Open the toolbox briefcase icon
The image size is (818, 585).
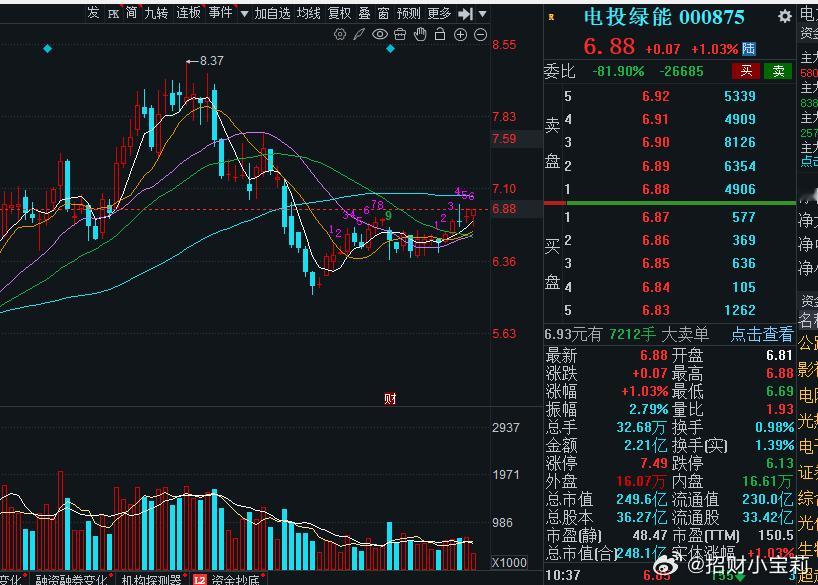[x=400, y=35]
